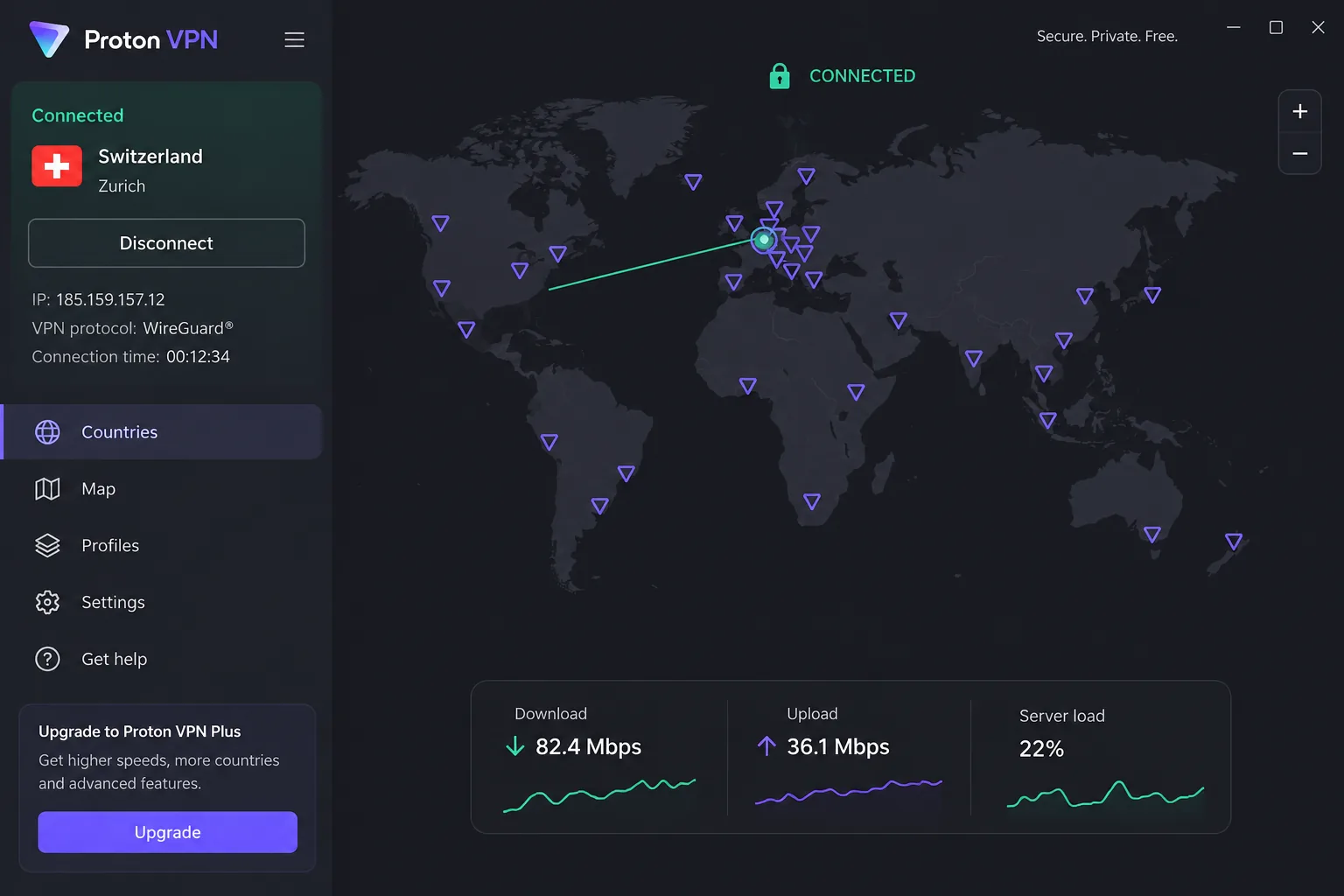
Task: Select the connected Switzerland server marker on map
Action: click(764, 239)
